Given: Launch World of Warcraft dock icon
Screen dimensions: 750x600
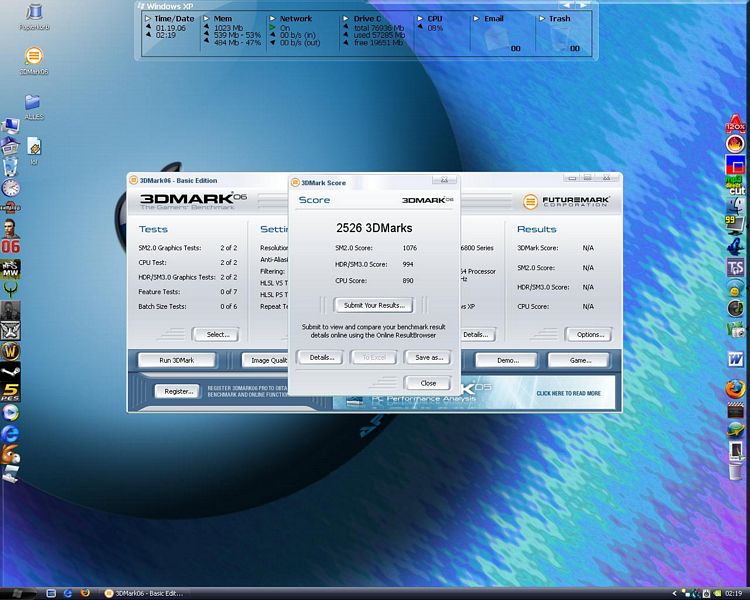Looking at the screenshot, I should [11, 352].
